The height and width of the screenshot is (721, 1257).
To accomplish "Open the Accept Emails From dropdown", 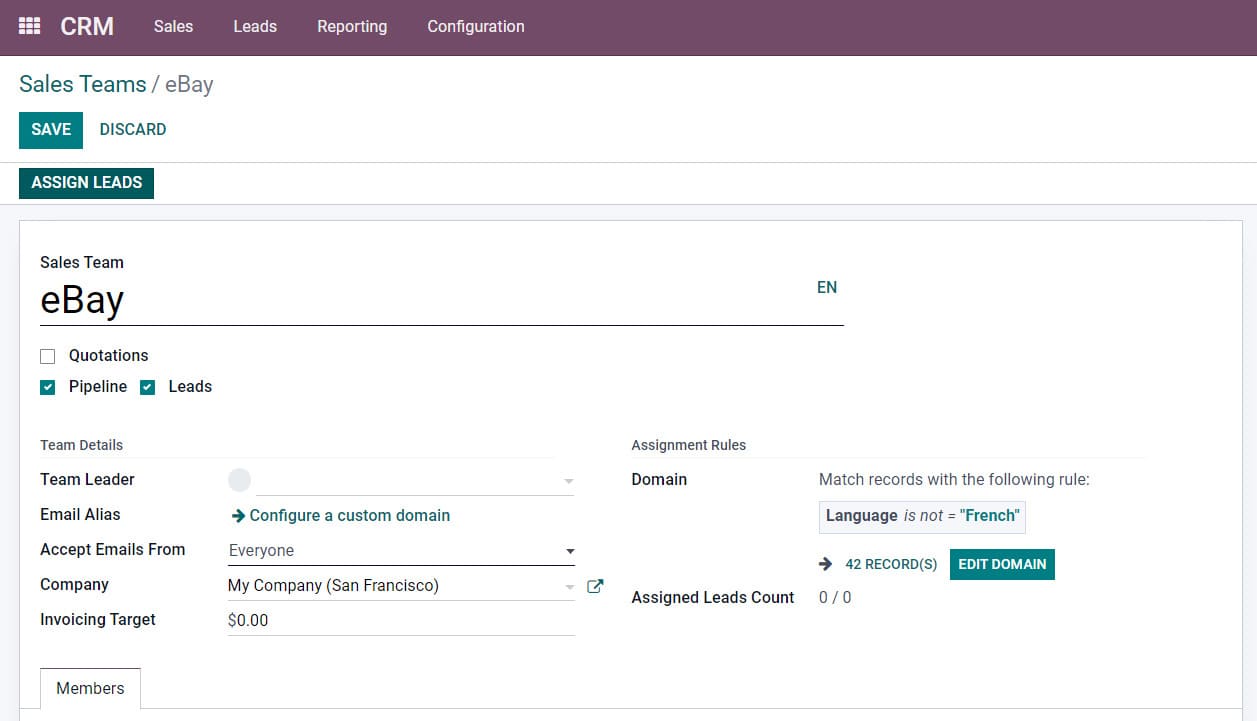I will point(401,551).
